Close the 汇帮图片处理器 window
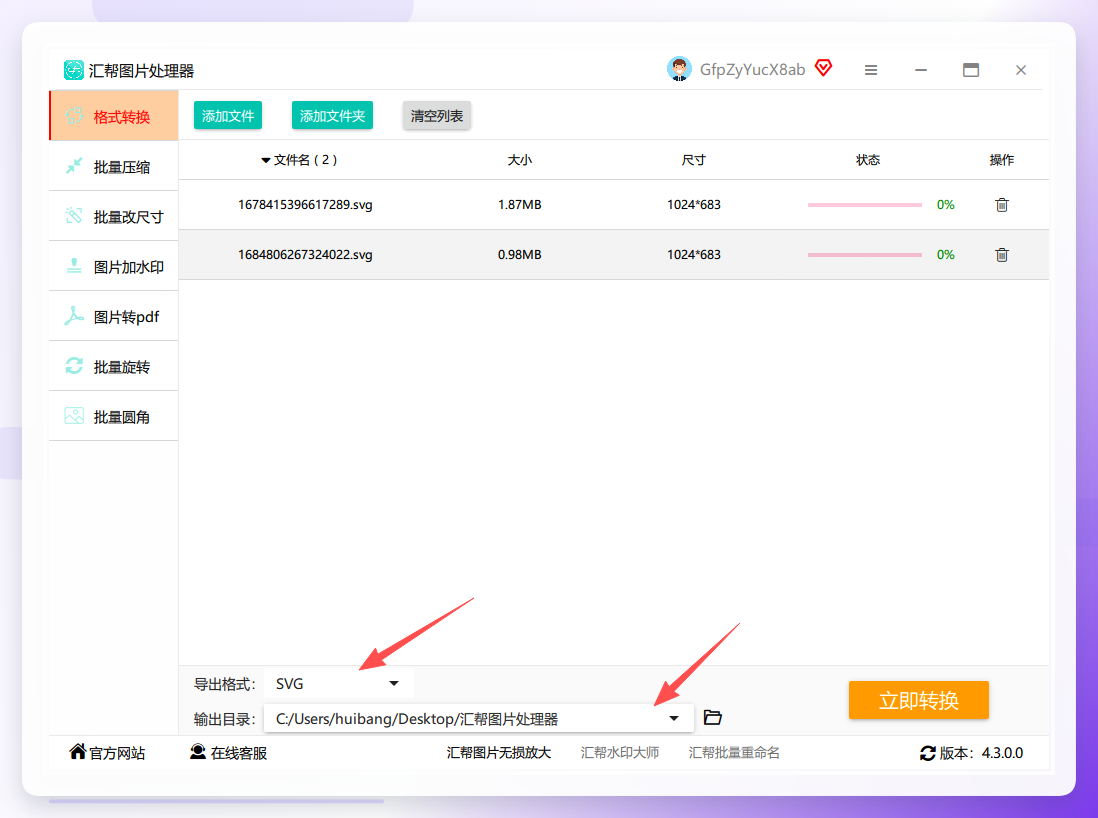 (x=1021, y=70)
